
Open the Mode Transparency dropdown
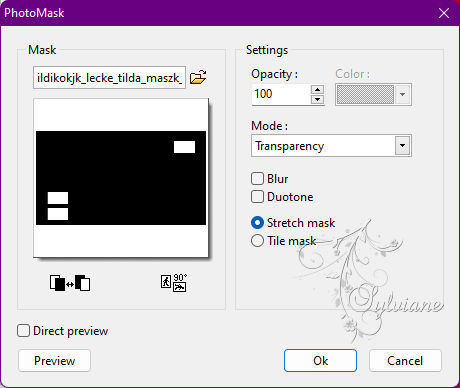point(331,146)
